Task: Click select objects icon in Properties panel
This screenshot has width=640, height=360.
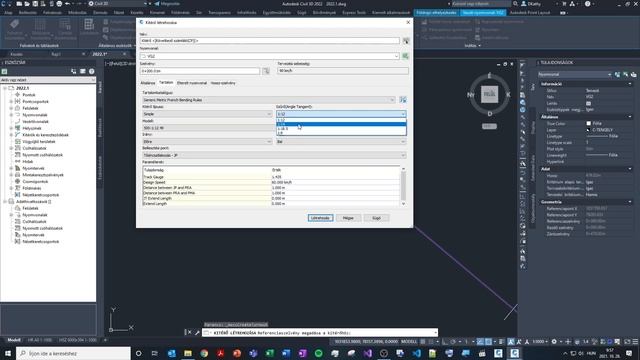Action: 626,74
